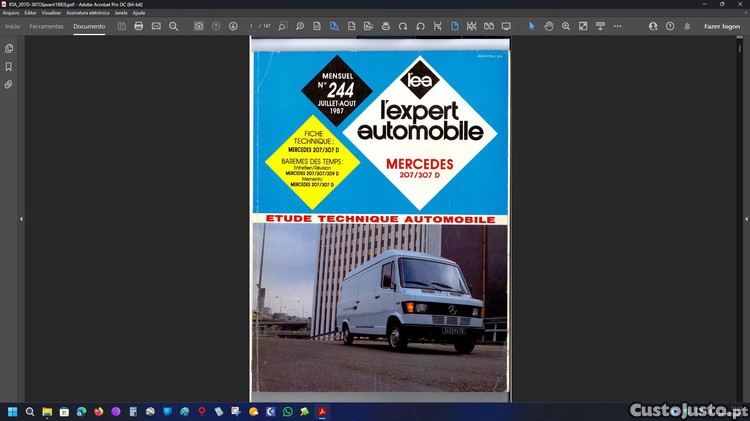Click the search magnifier in the toolbar
Image resolution: width=750 pixels, height=421 pixels.
coord(173,26)
